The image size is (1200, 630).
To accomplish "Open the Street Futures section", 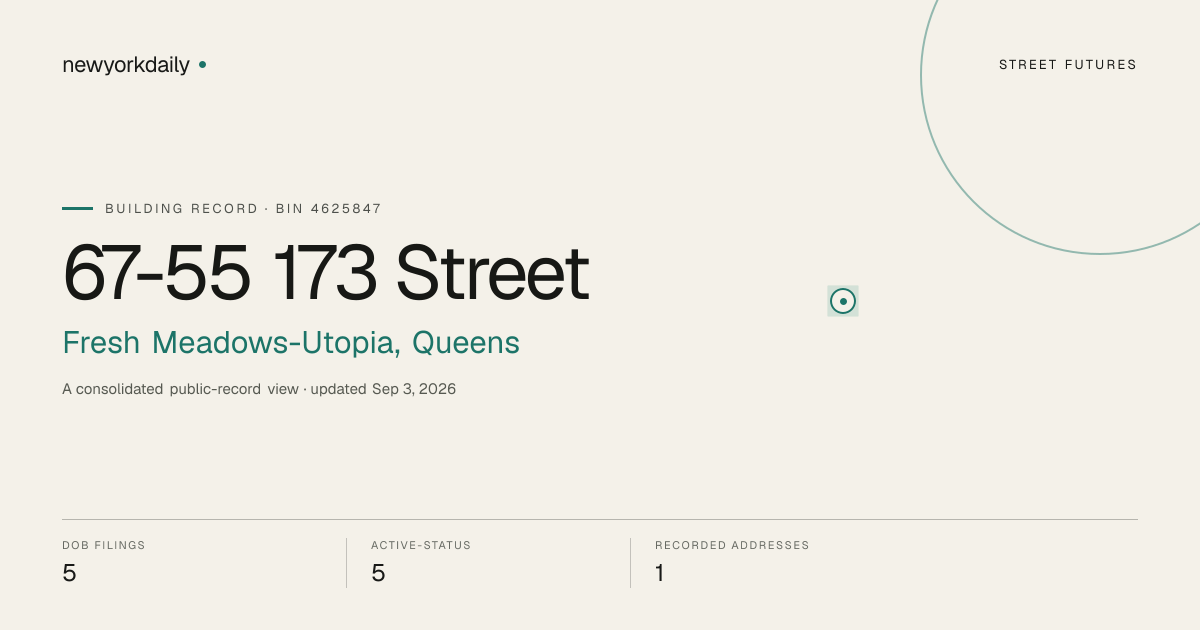I will [x=1068, y=65].
